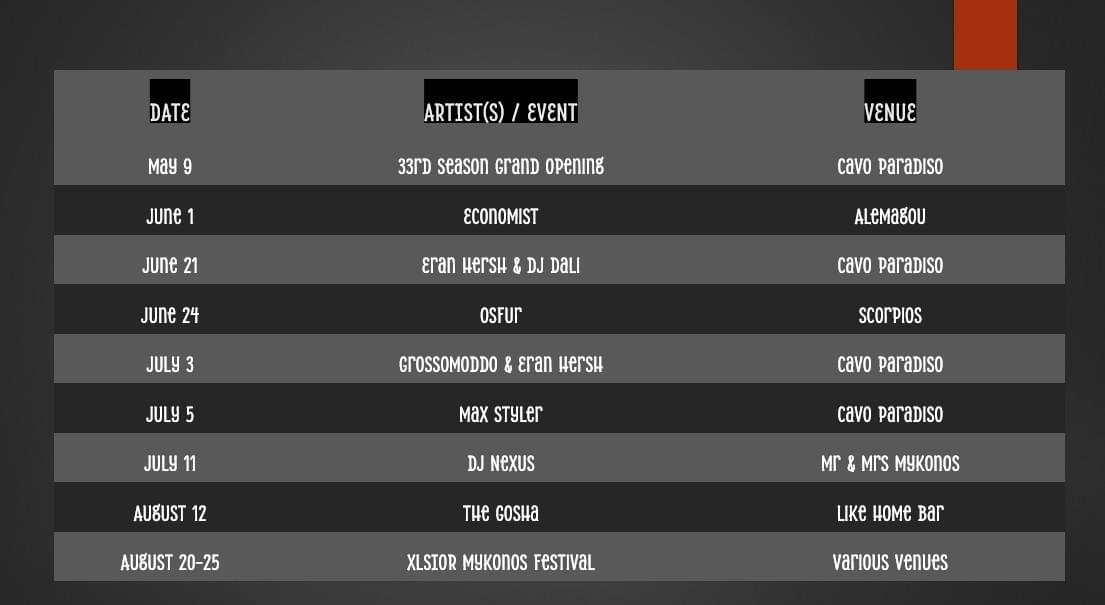Click the VENUE column header
Image resolution: width=1105 pixels, height=605 pixels.
(x=889, y=112)
